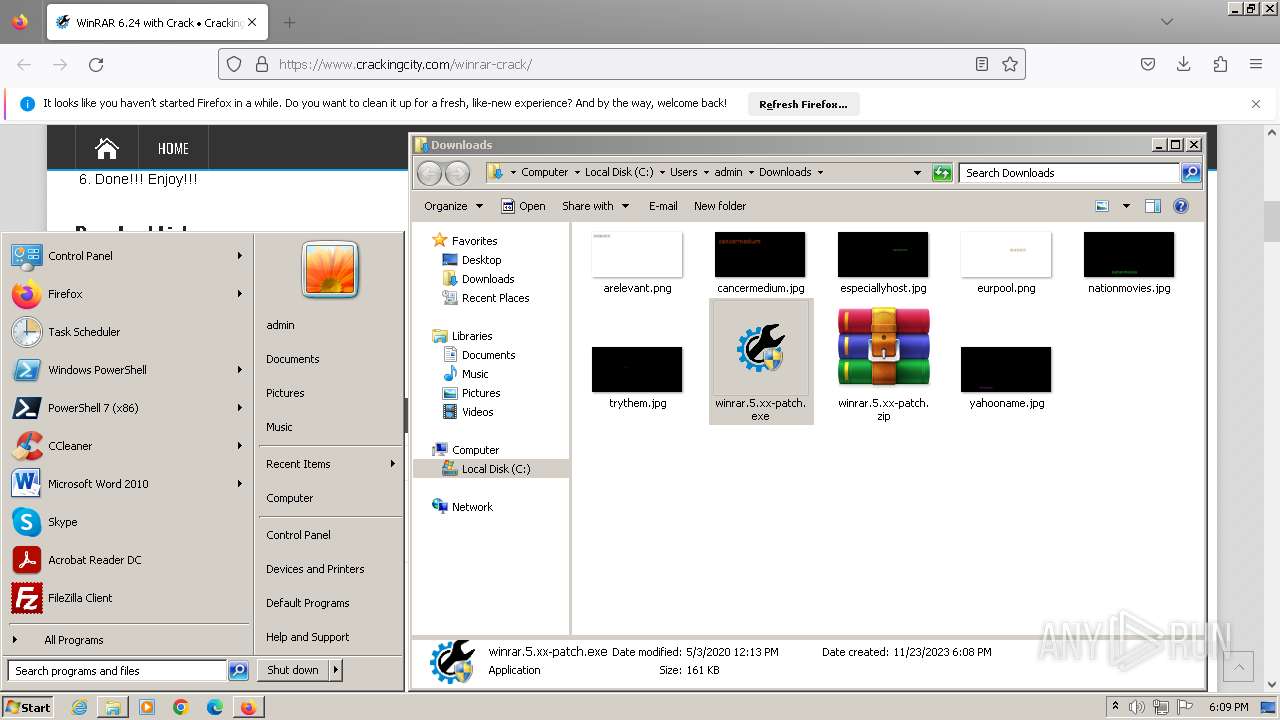
Task: Click Open button in Explorer toolbar
Action: (x=523, y=206)
